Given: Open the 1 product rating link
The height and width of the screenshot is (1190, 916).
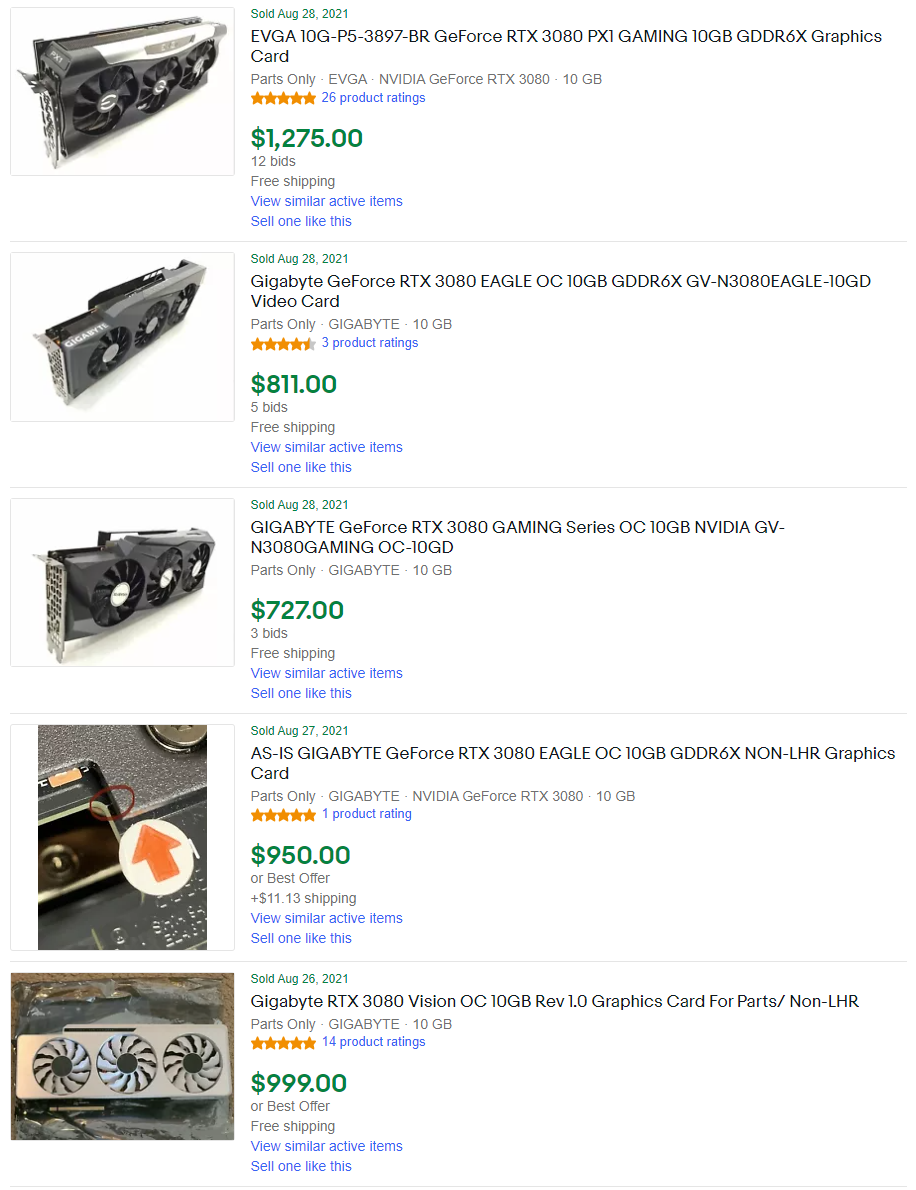Looking at the screenshot, I should (x=366, y=814).
